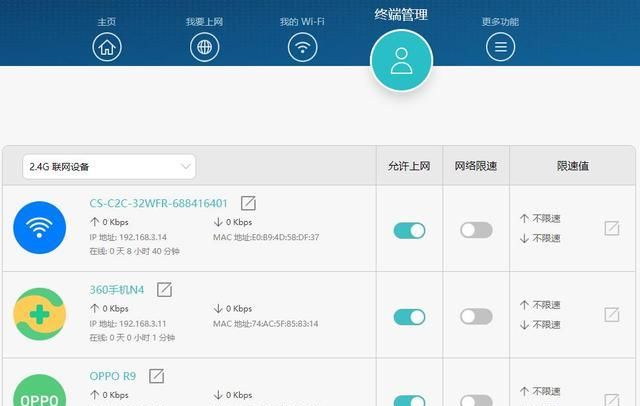The width and height of the screenshot is (640, 406).
Task: Disable internet access for 360手机N4
Action: click(x=409, y=317)
